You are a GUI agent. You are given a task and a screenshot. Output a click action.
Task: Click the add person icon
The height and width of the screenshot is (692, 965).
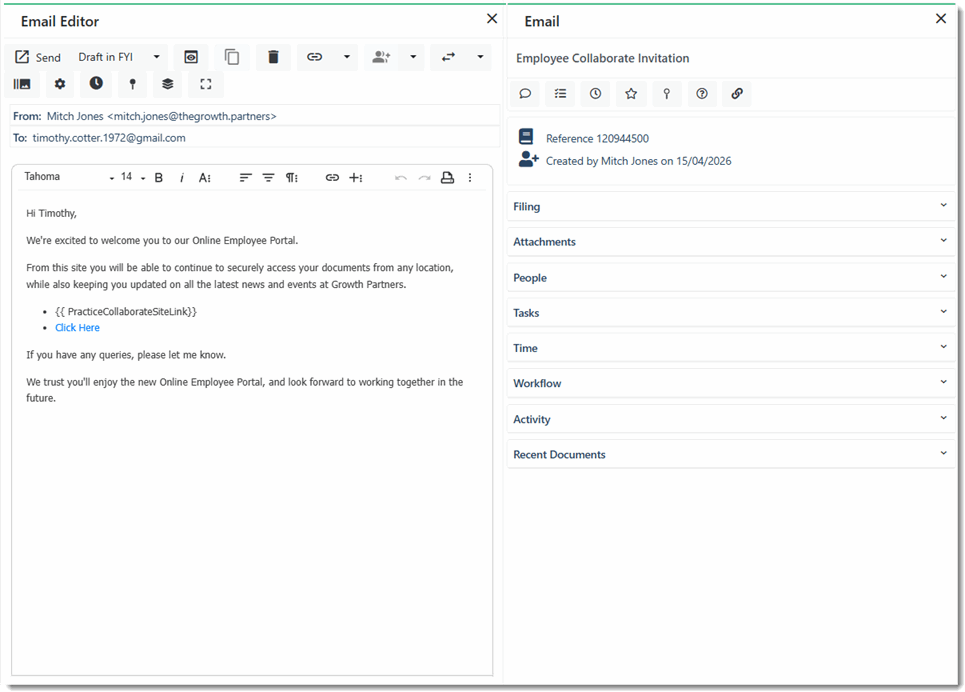[381, 57]
